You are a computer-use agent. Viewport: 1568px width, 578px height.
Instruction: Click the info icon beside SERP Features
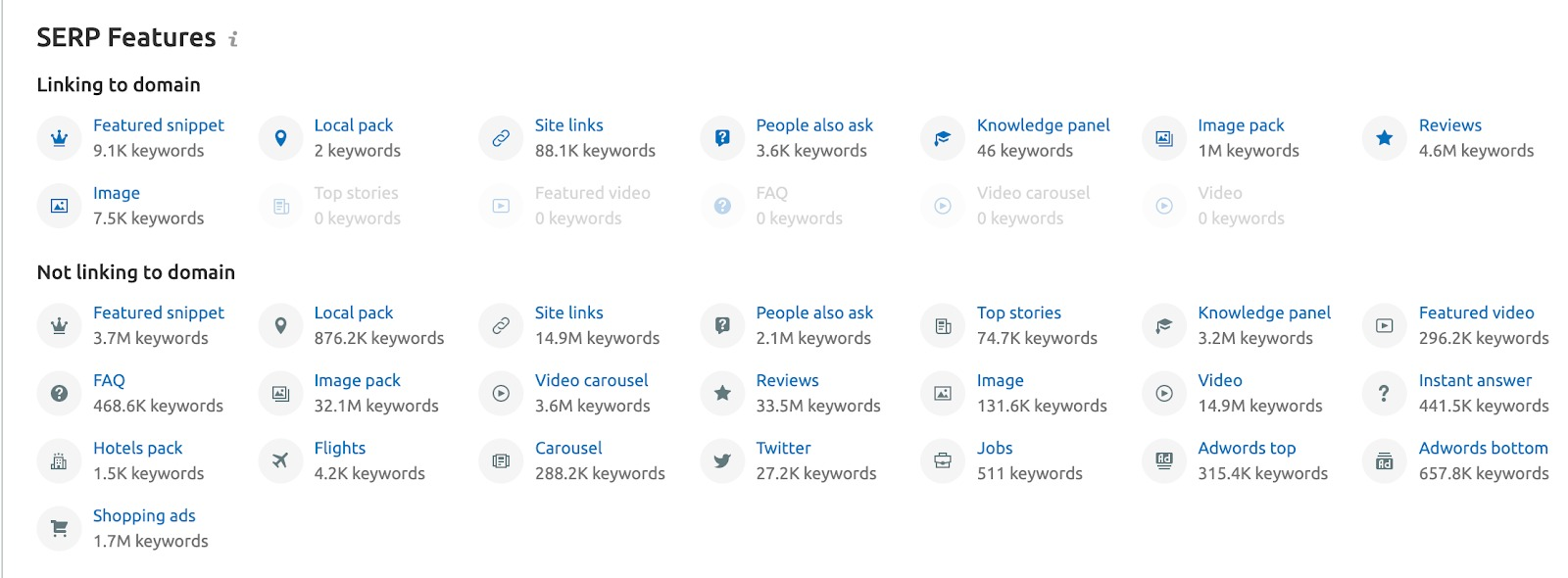[233, 39]
